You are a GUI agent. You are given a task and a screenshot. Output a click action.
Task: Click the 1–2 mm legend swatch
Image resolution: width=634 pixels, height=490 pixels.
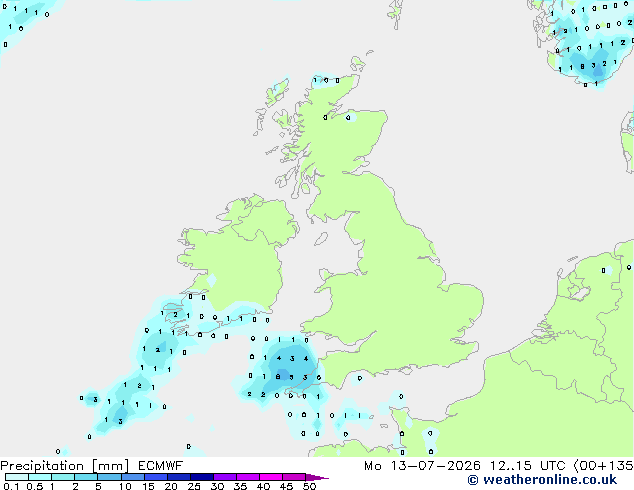pyautogui.click(x=63, y=477)
